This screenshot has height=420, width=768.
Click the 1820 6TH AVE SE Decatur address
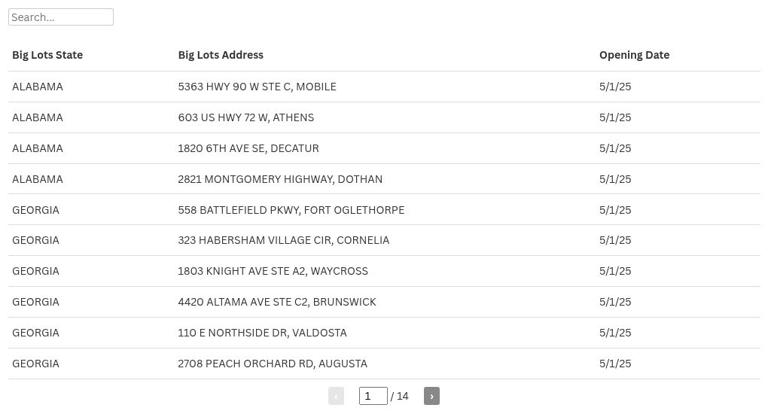(x=248, y=148)
